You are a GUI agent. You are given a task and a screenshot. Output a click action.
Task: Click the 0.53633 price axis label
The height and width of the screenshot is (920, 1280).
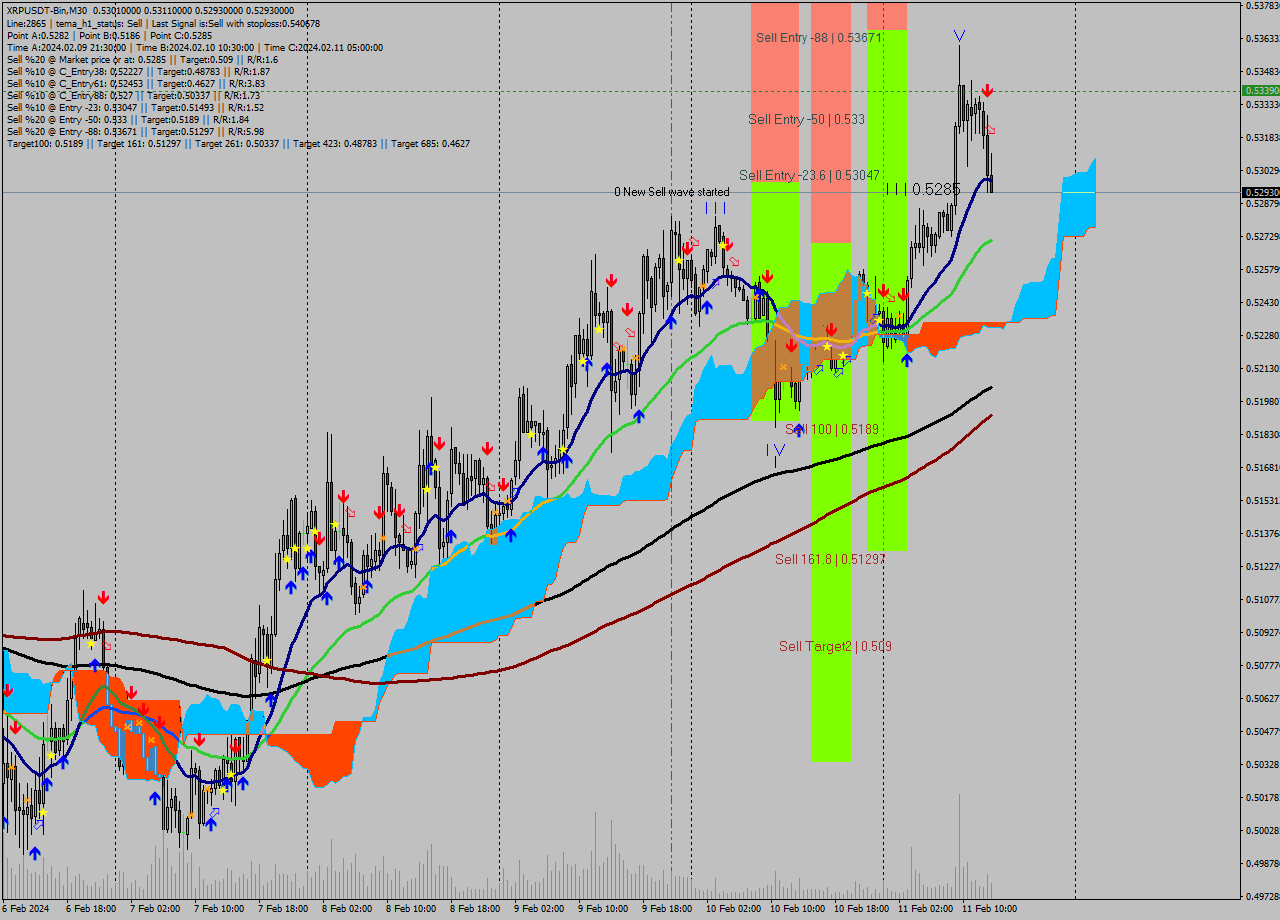tap(1262, 39)
